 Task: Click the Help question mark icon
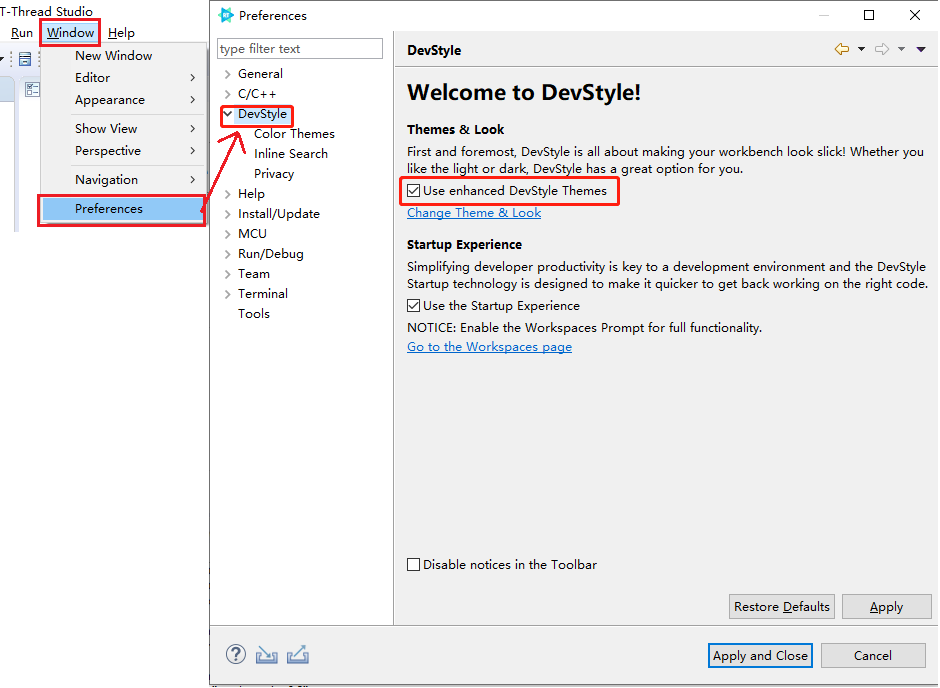(236, 654)
